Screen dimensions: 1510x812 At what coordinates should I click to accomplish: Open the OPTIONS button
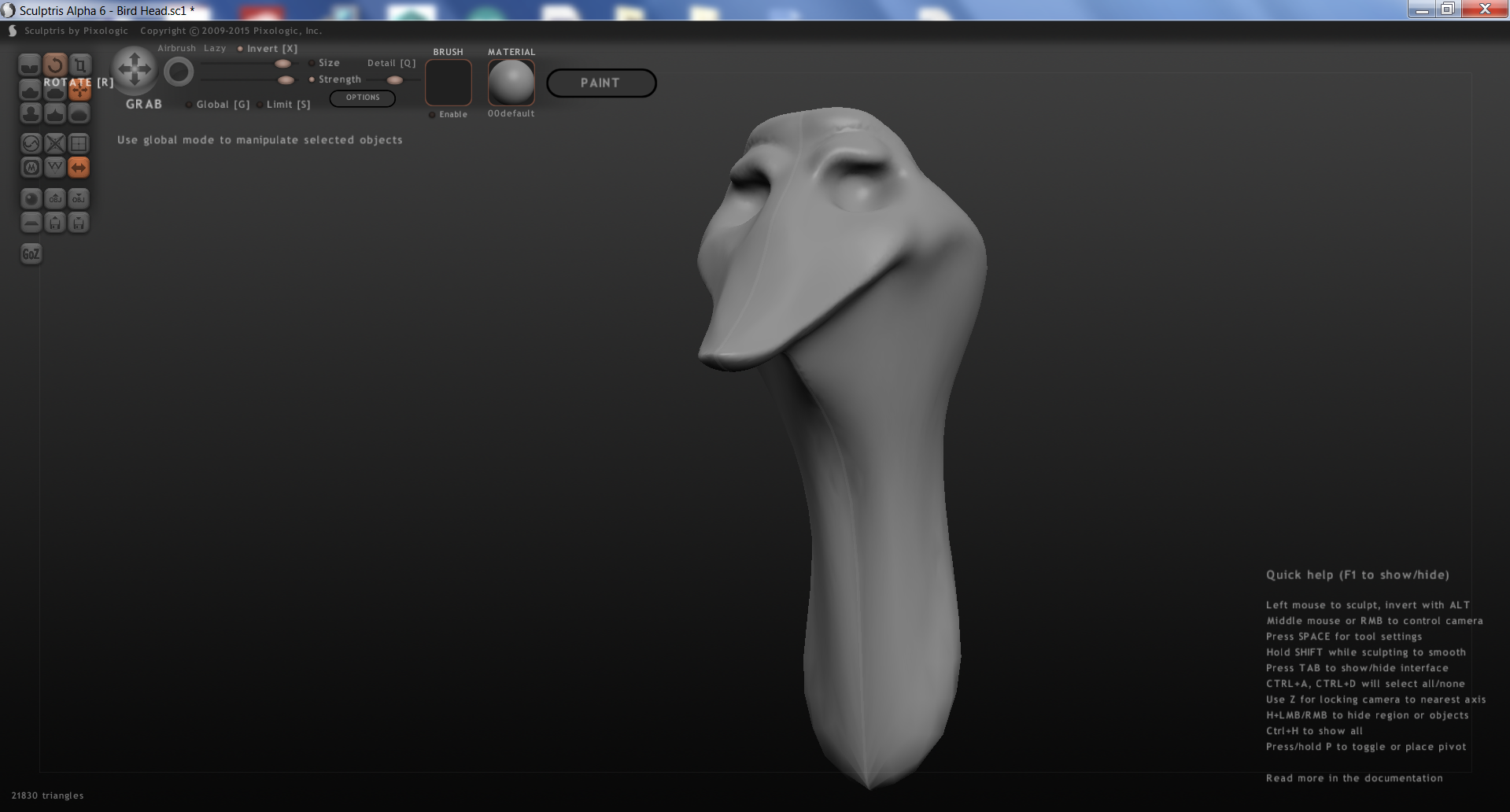point(362,98)
